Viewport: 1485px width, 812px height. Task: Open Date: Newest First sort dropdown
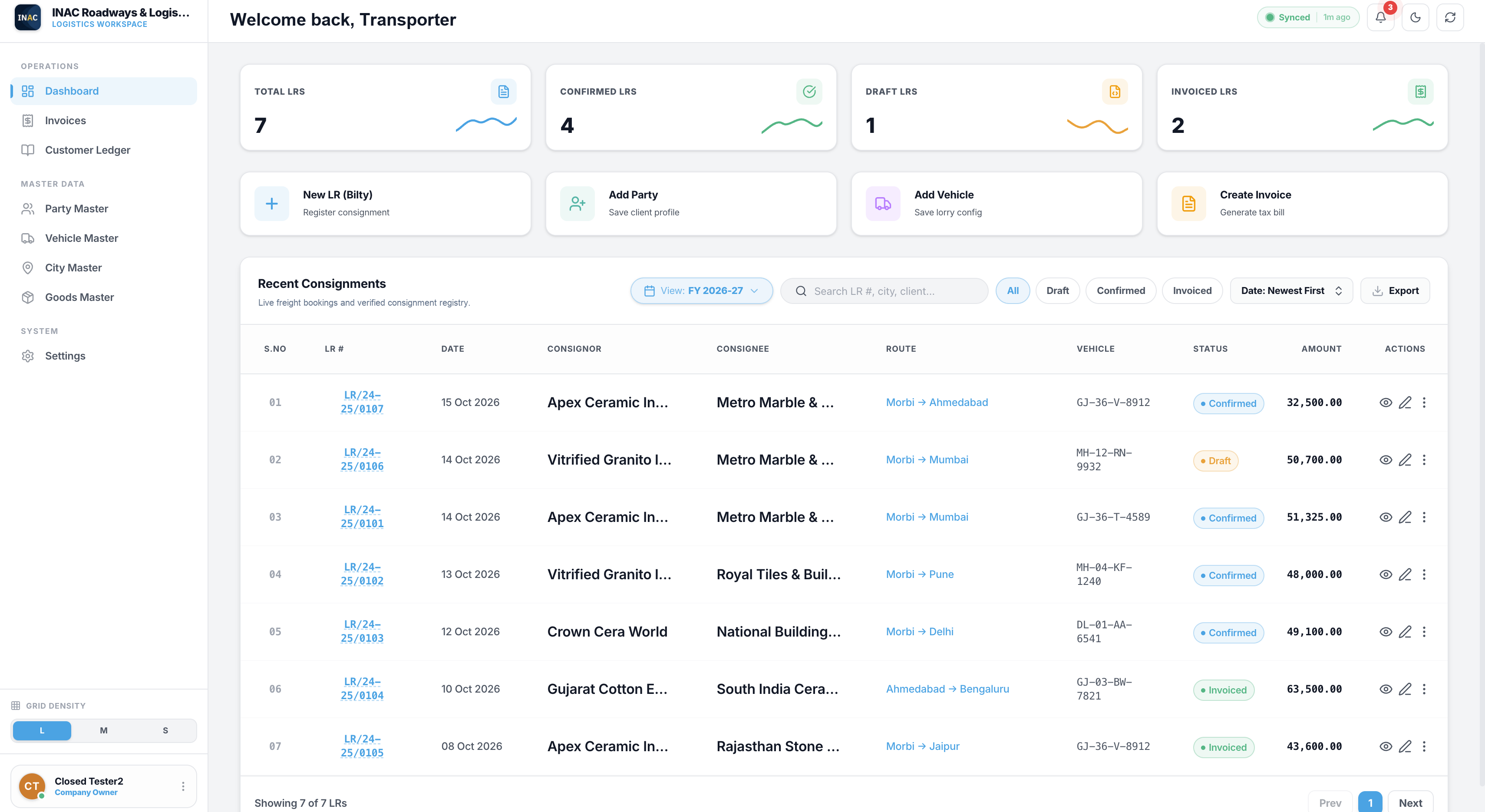pos(1291,290)
